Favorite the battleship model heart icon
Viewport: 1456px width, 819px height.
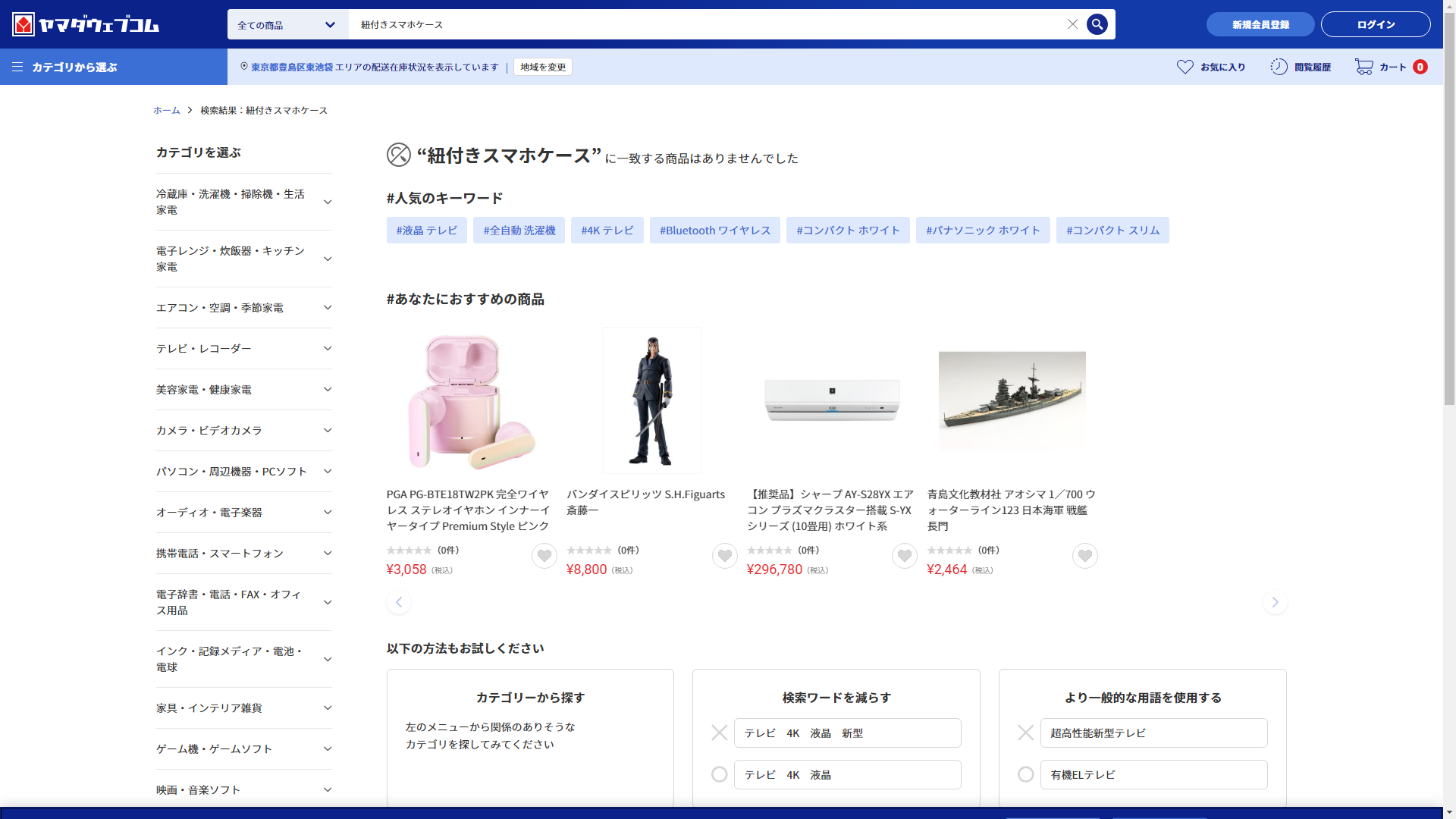pos(1084,556)
